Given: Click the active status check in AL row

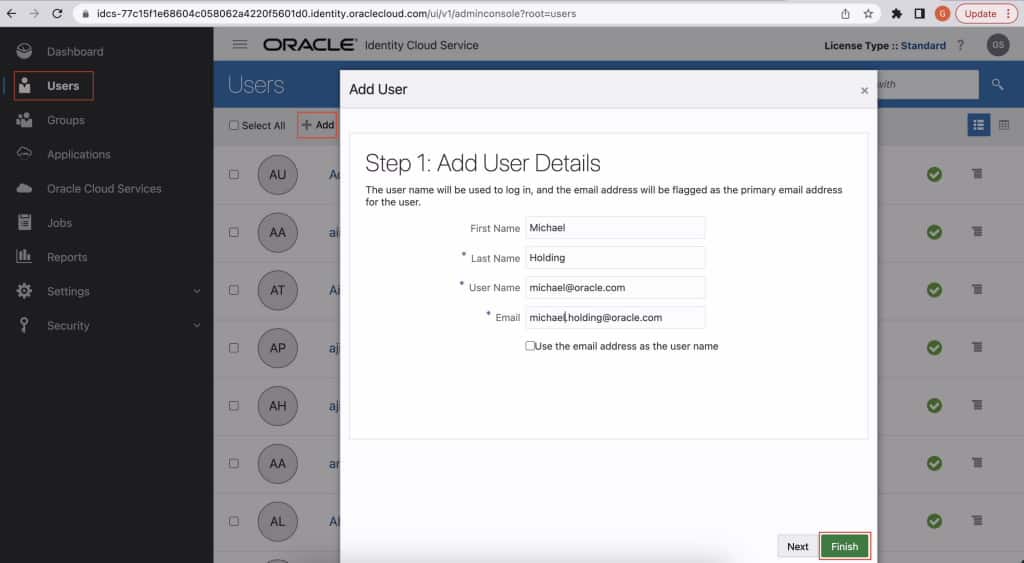Looking at the screenshot, I should coord(935,521).
